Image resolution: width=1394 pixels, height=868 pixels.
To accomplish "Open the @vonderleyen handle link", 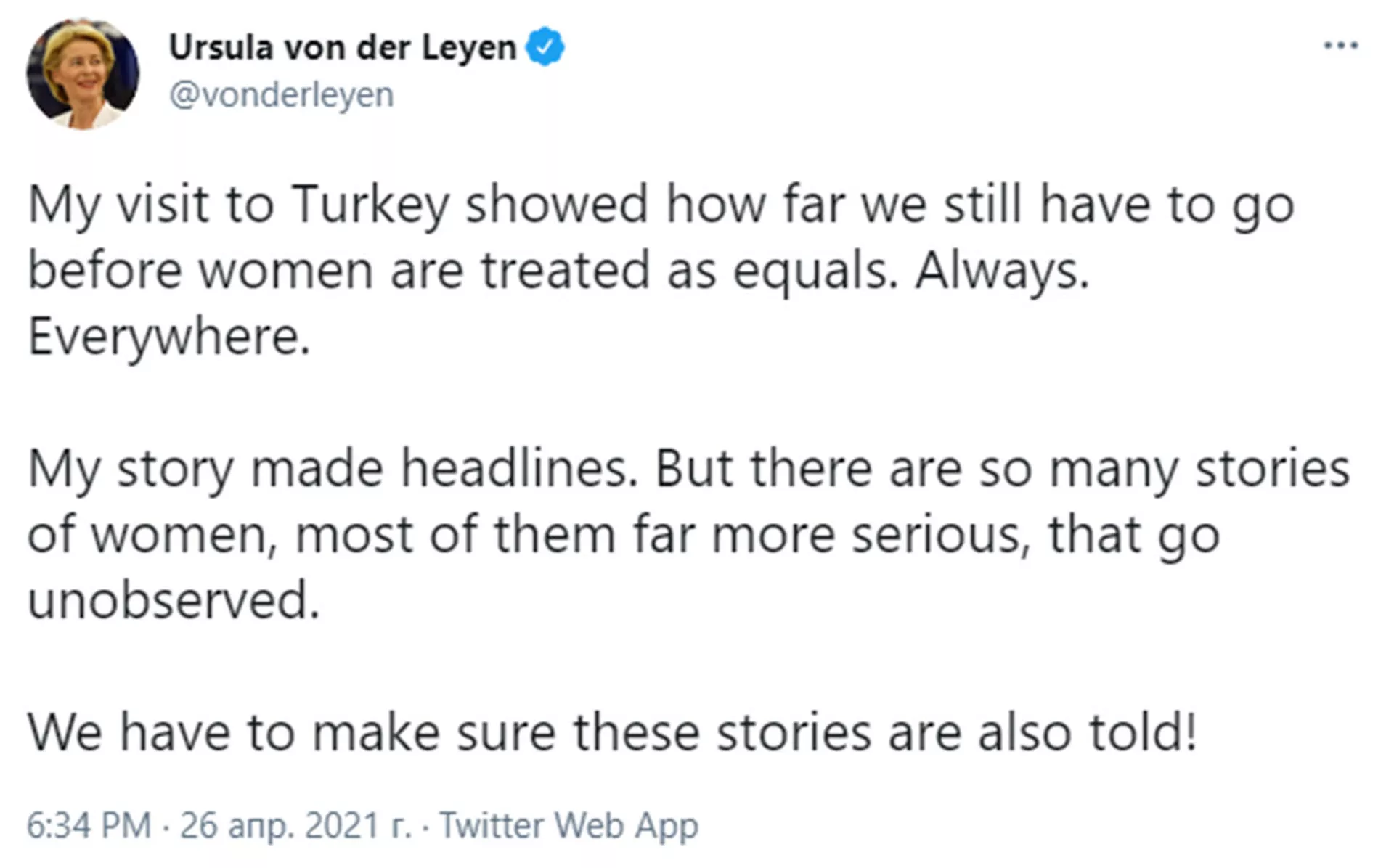I will tap(282, 95).
